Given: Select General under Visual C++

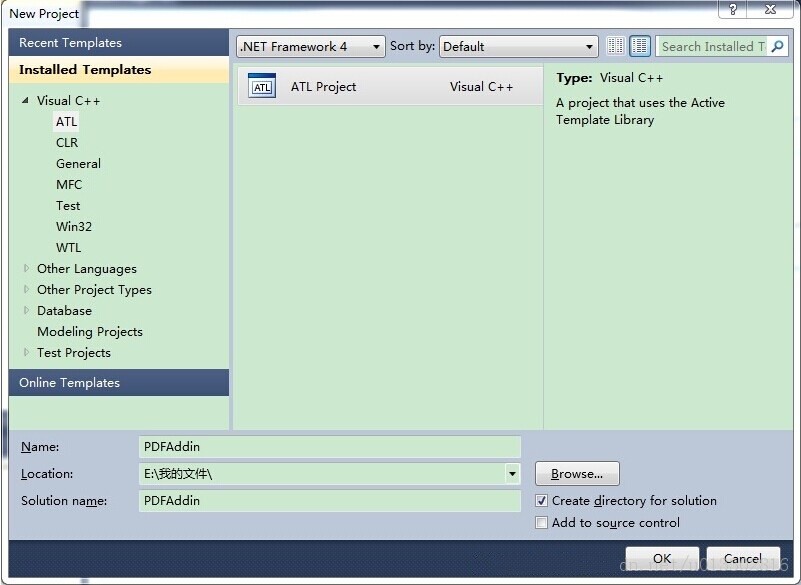Looking at the screenshot, I should (x=78, y=163).
